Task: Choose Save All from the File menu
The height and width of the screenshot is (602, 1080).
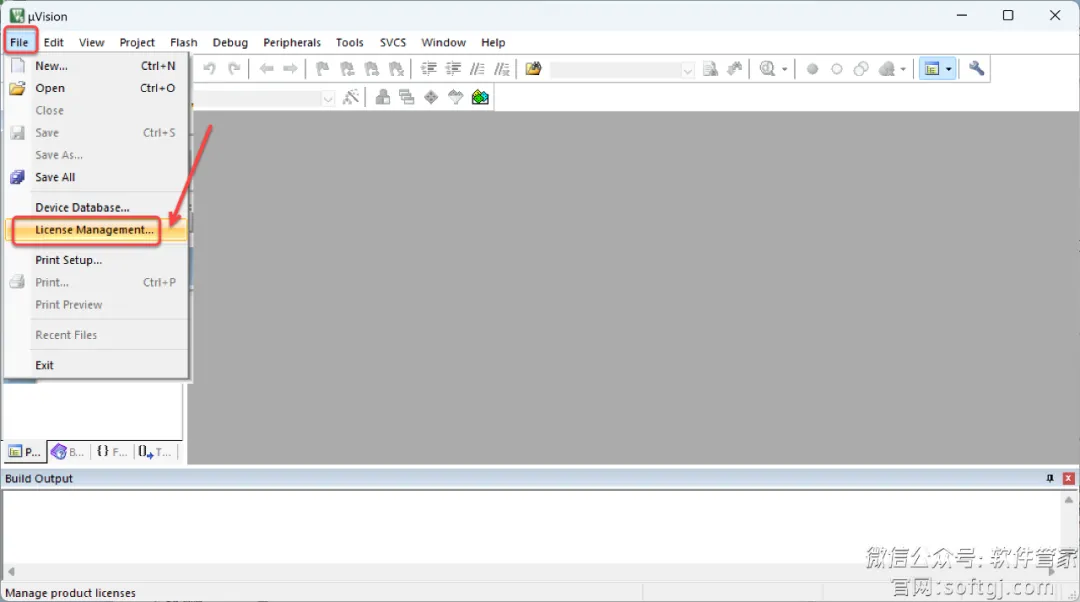Action: coord(96,177)
